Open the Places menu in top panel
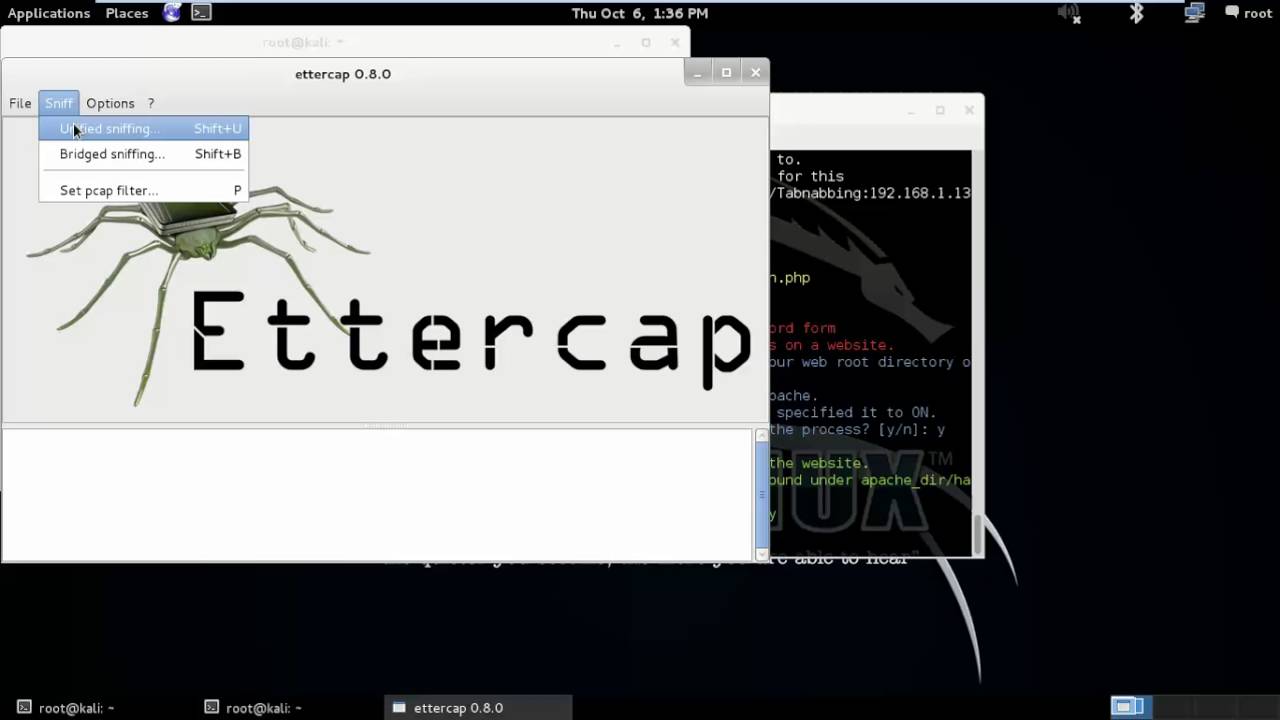The width and height of the screenshot is (1280, 720). click(x=127, y=13)
